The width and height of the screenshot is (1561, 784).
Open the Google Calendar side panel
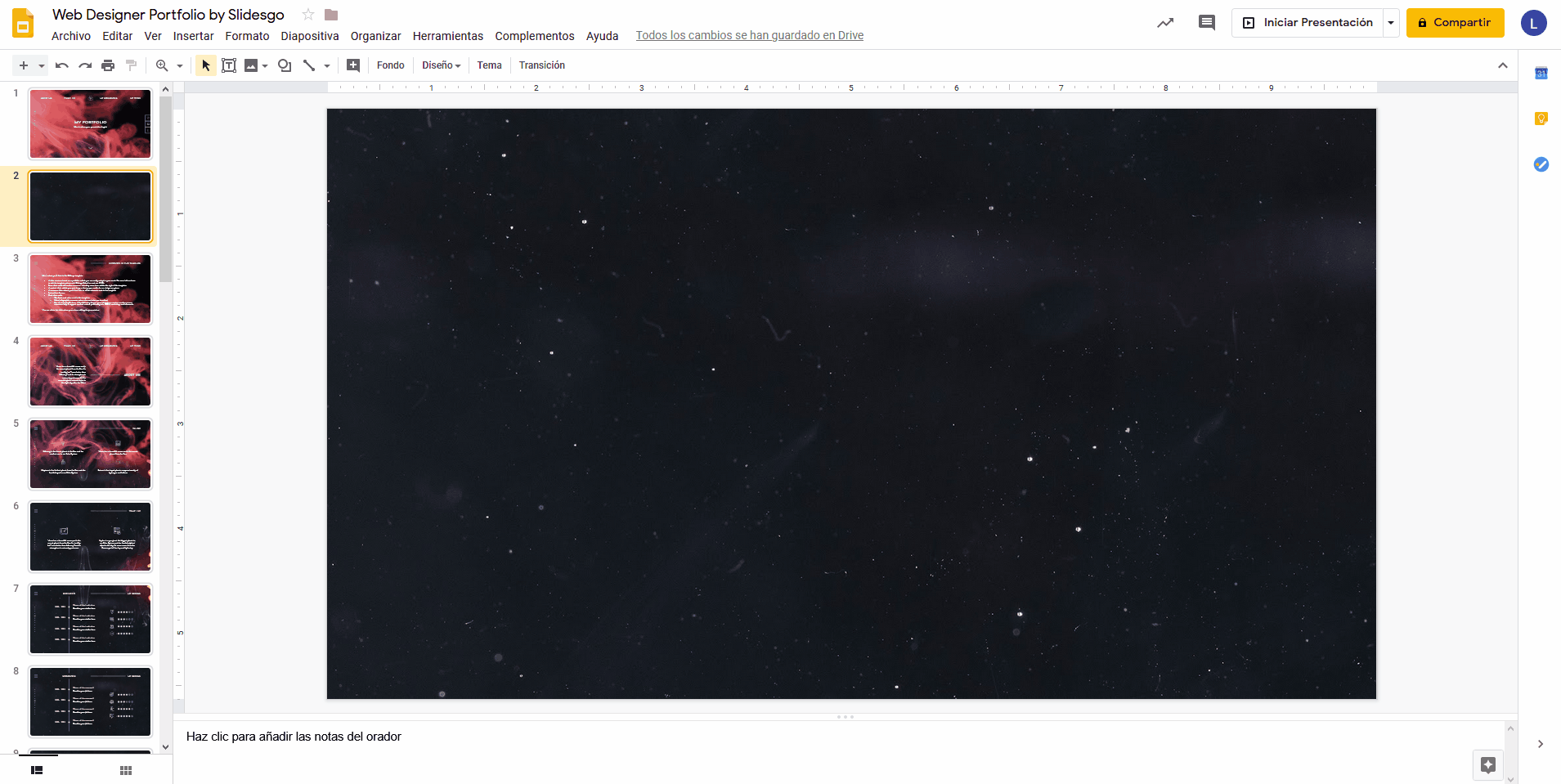(1541, 74)
